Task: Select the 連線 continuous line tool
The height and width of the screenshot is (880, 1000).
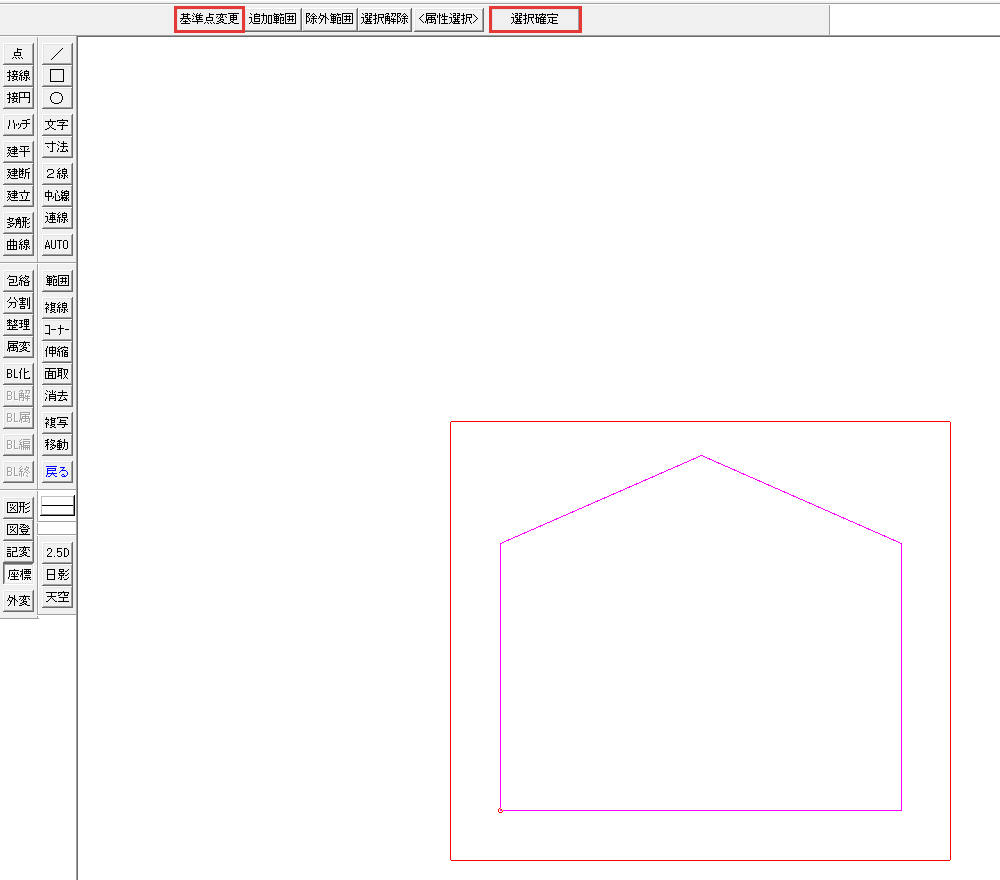Action: click(57, 218)
